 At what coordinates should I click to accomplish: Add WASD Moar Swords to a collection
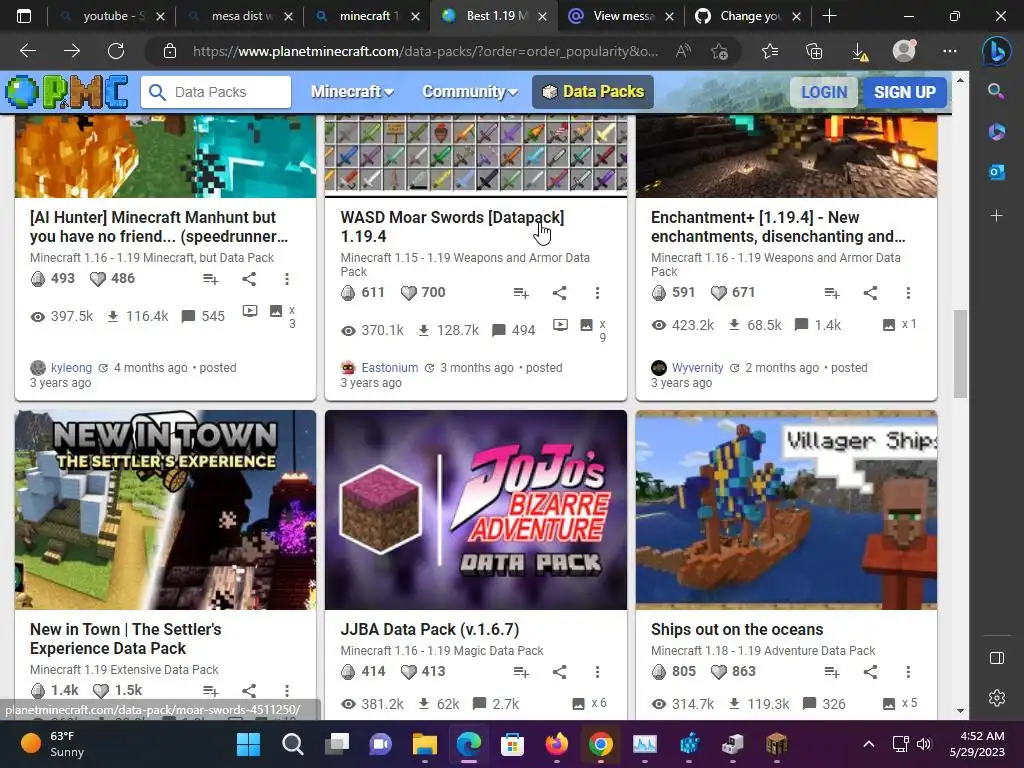pos(520,293)
